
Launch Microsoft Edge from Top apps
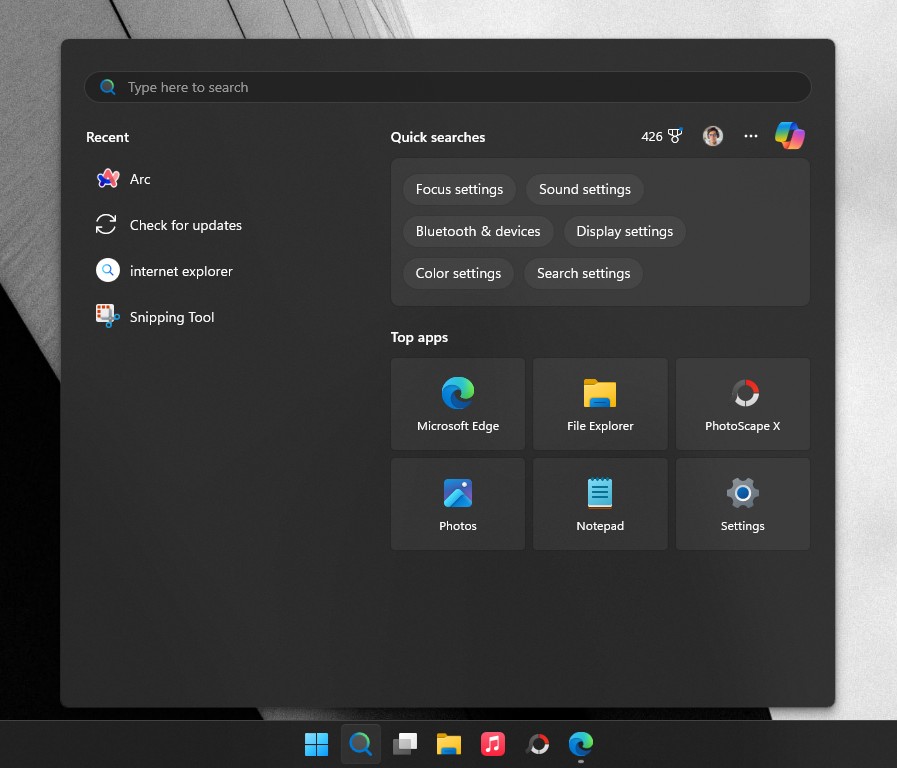click(x=457, y=404)
